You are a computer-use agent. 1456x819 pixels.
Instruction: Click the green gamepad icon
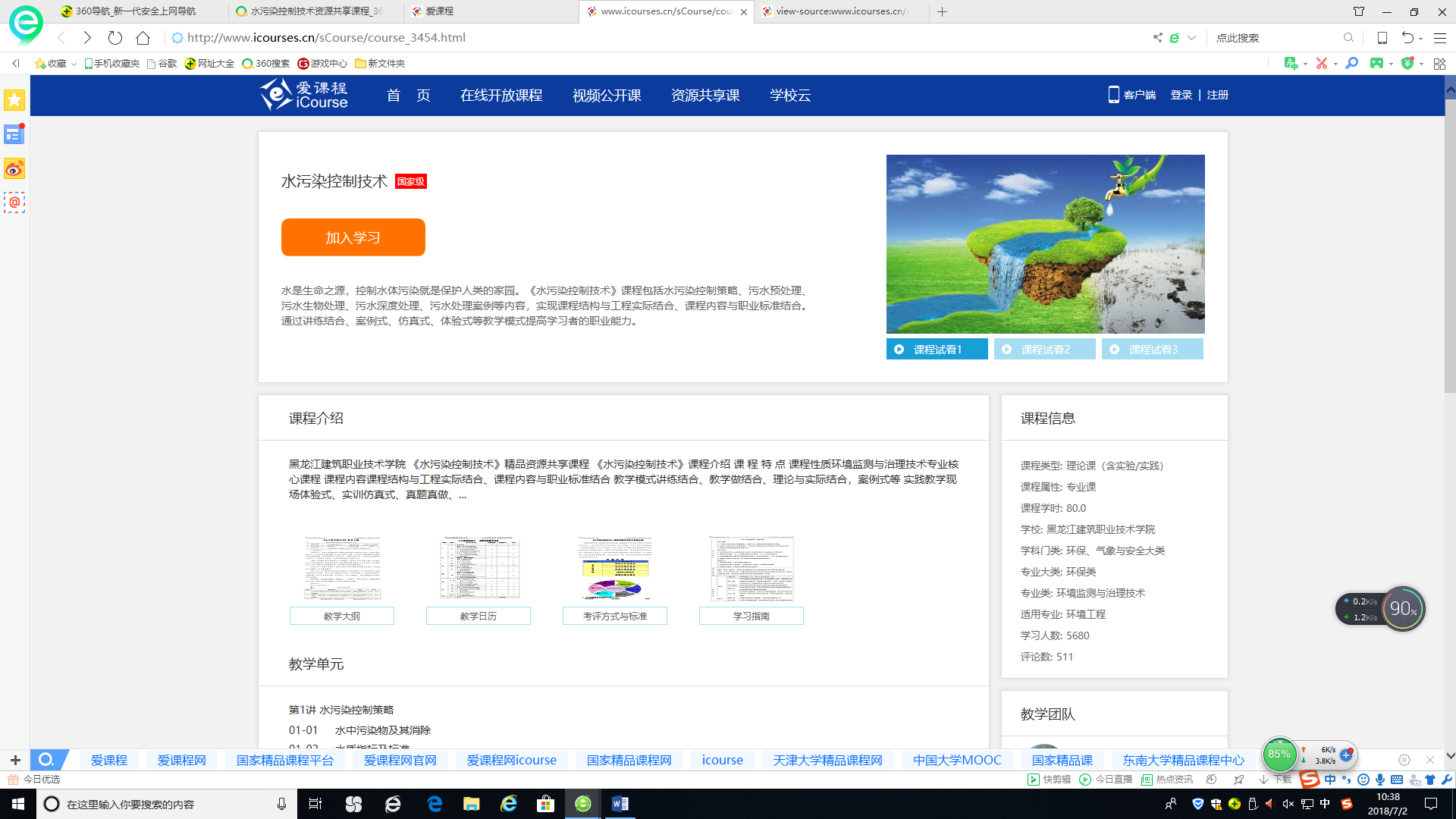[x=1376, y=63]
